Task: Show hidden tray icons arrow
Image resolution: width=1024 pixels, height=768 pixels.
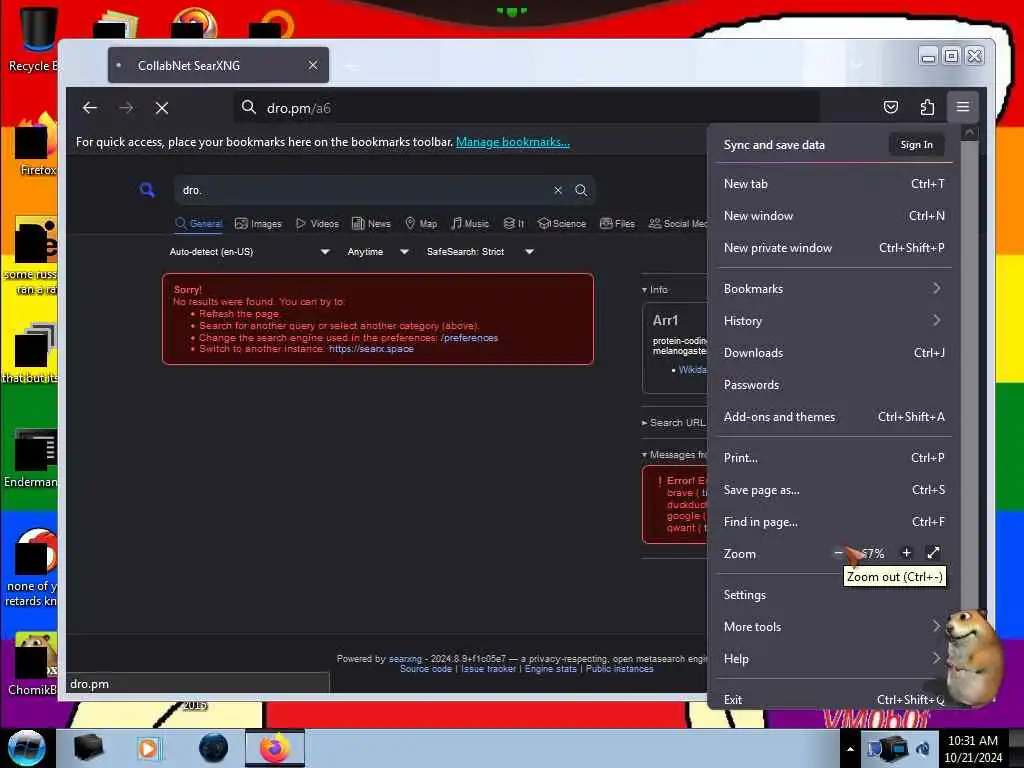Action: (x=850, y=749)
